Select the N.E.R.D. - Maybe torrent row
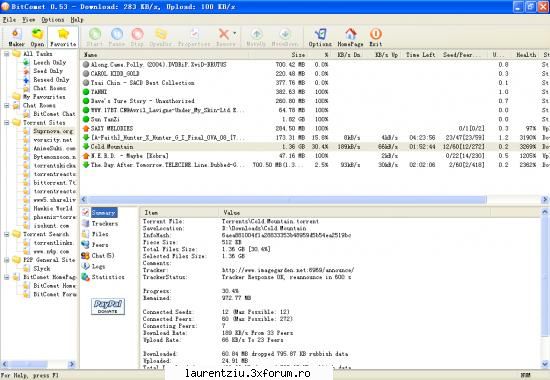This screenshot has height=380, width=550. pyautogui.click(x=315, y=156)
